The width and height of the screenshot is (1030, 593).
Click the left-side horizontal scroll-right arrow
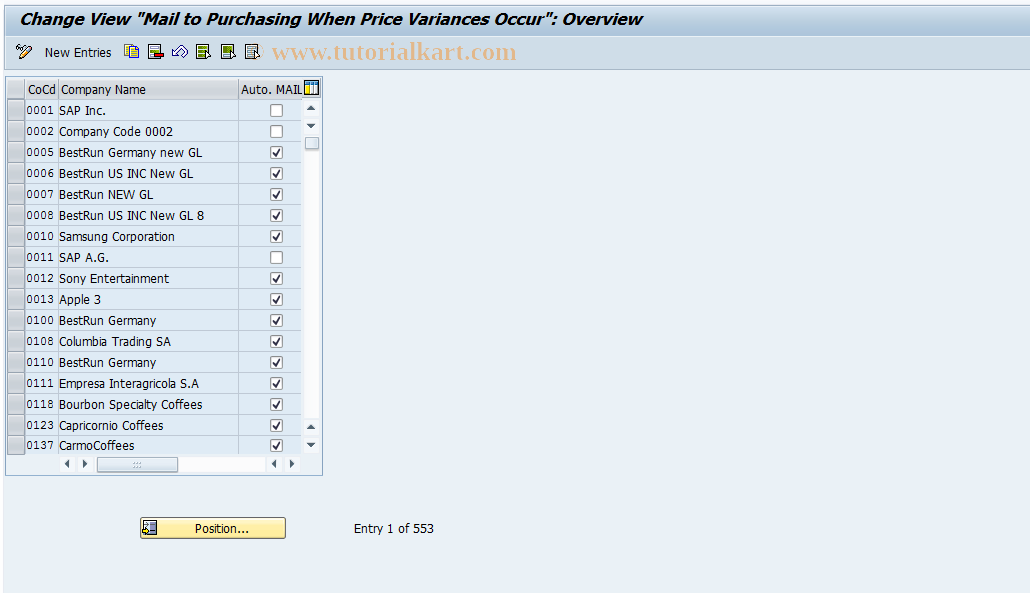85,464
